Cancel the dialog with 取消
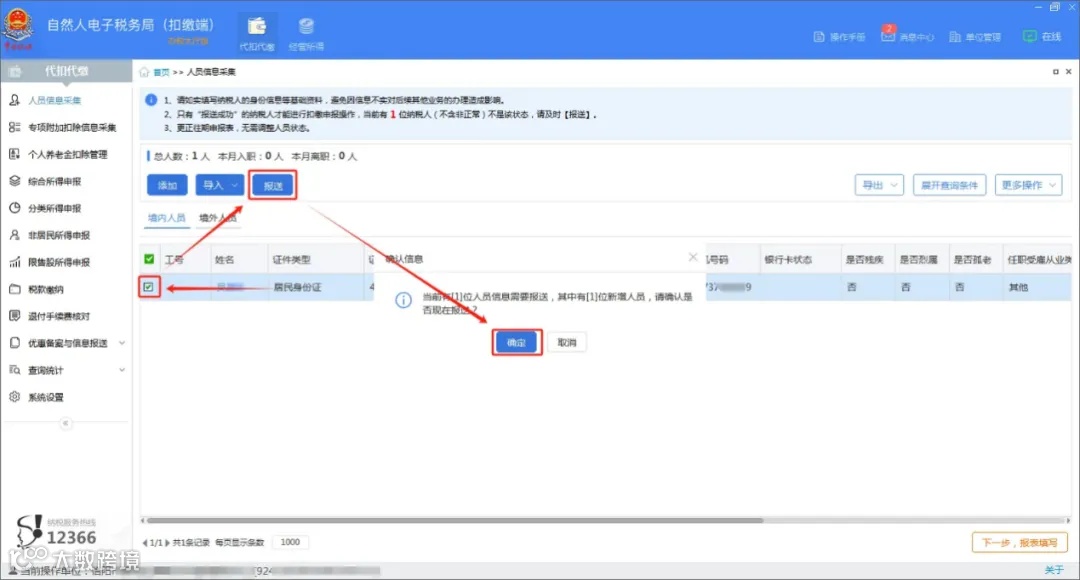The width and height of the screenshot is (1080, 580). point(567,342)
